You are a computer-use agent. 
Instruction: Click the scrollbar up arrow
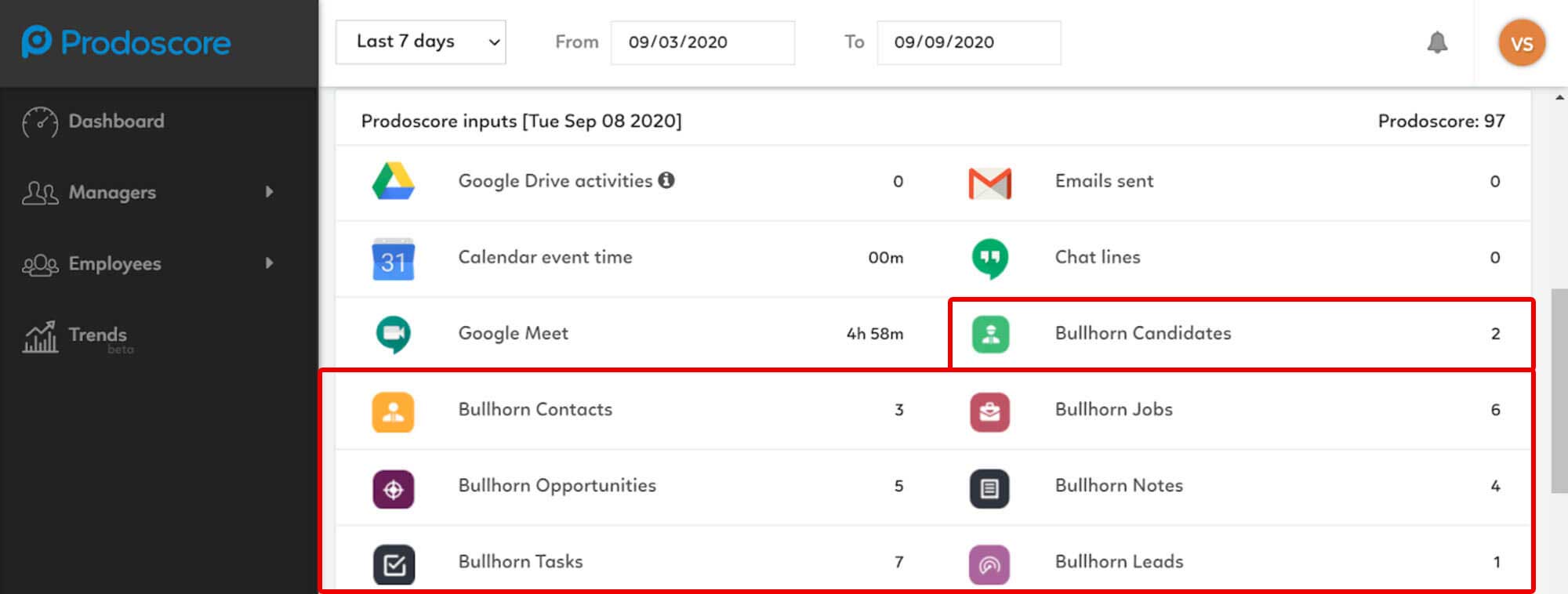click(1559, 98)
